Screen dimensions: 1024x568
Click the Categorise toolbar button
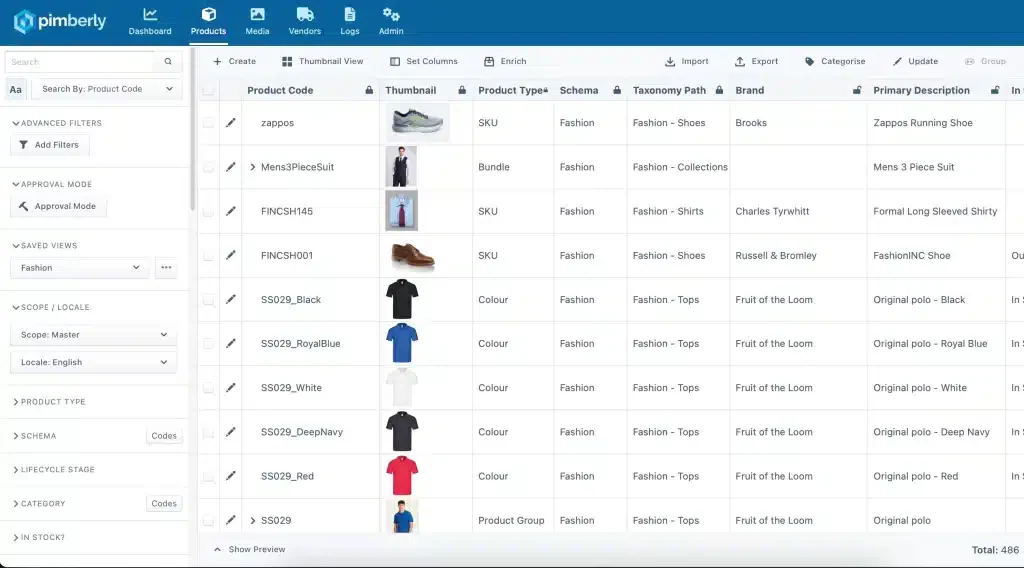[835, 61]
